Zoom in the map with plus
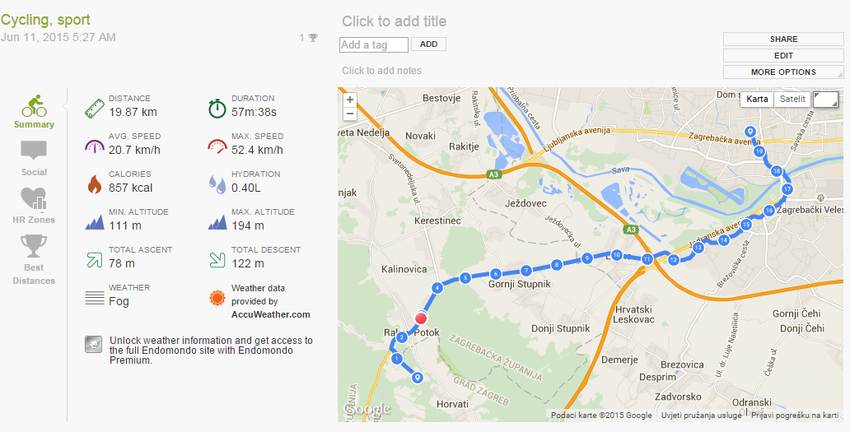 click(x=350, y=100)
